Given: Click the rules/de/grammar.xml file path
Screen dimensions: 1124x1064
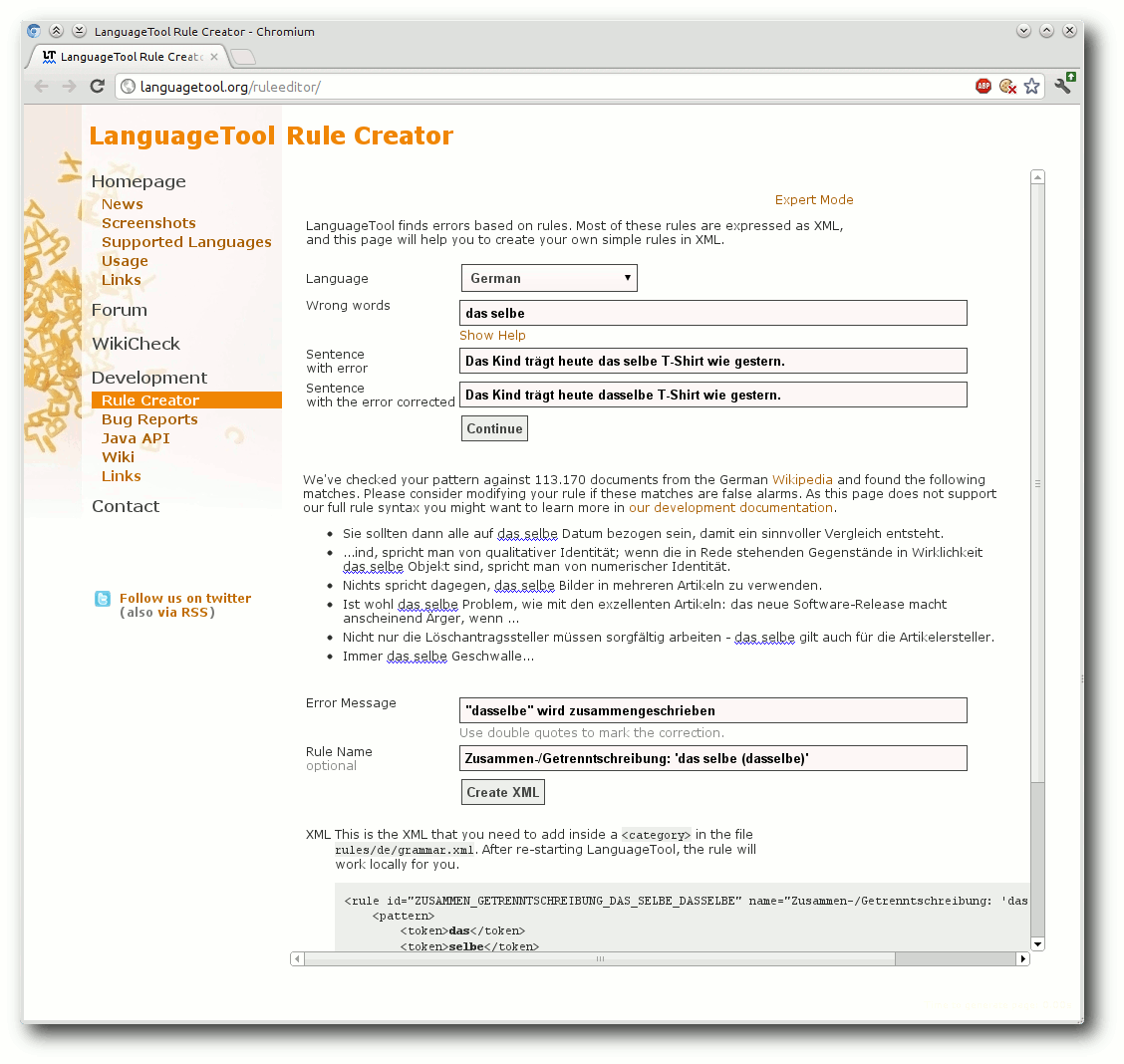Looking at the screenshot, I should (405, 850).
